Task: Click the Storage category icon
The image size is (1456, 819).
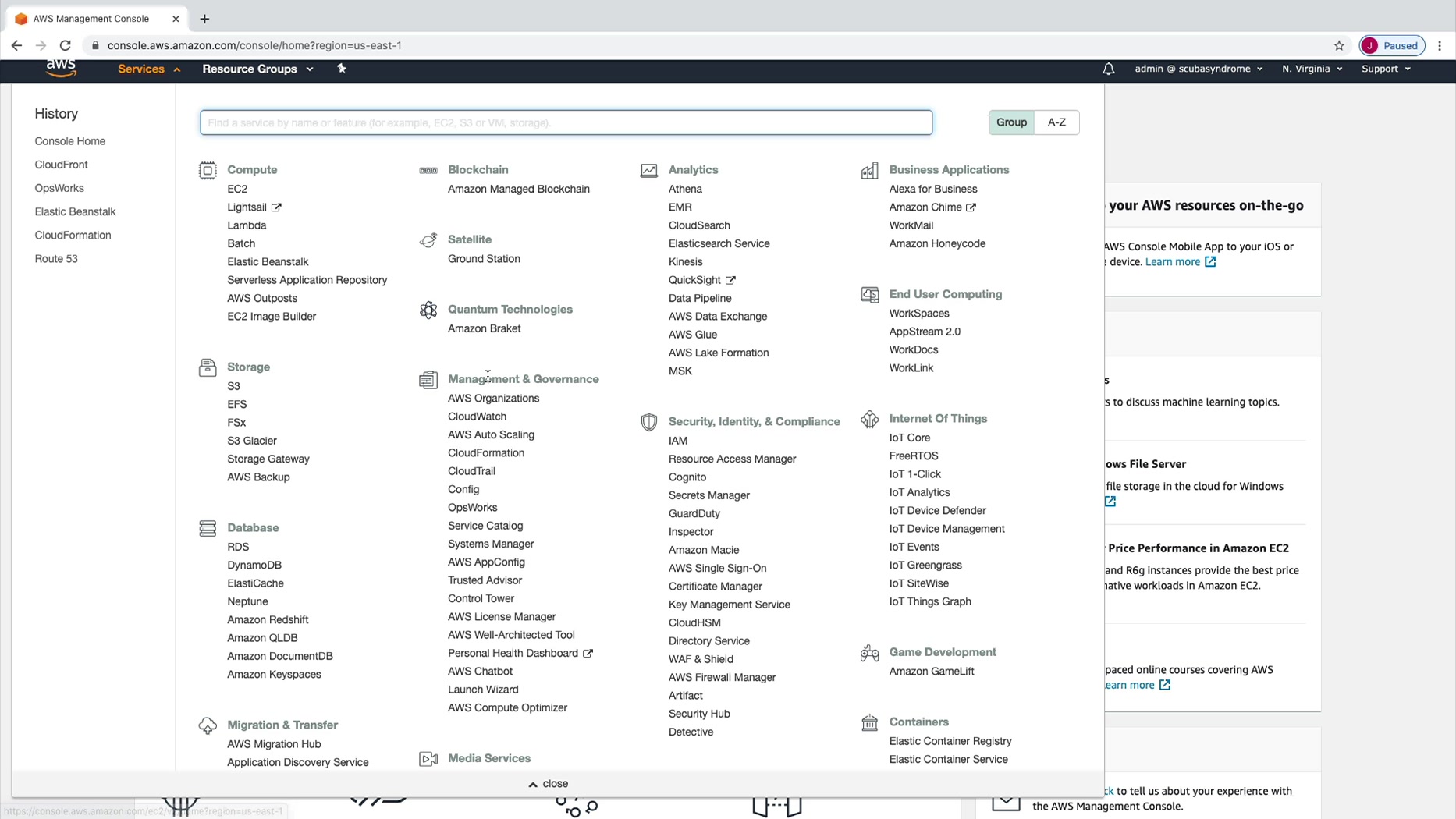Action: coord(208,367)
